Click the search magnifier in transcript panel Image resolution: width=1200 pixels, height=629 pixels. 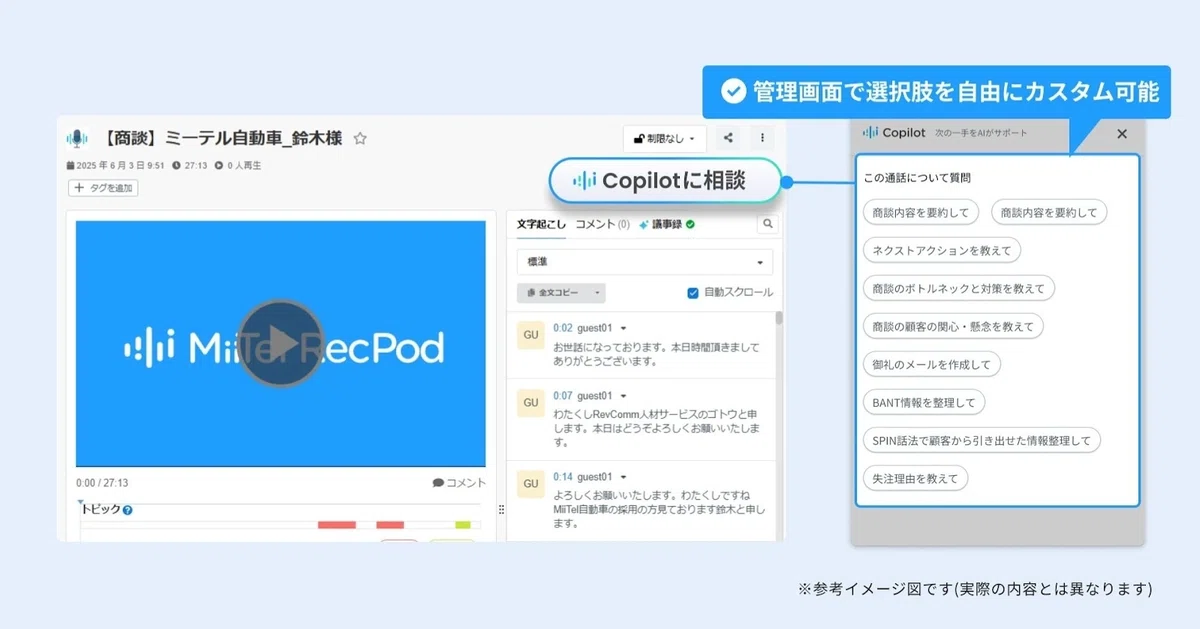(x=767, y=225)
